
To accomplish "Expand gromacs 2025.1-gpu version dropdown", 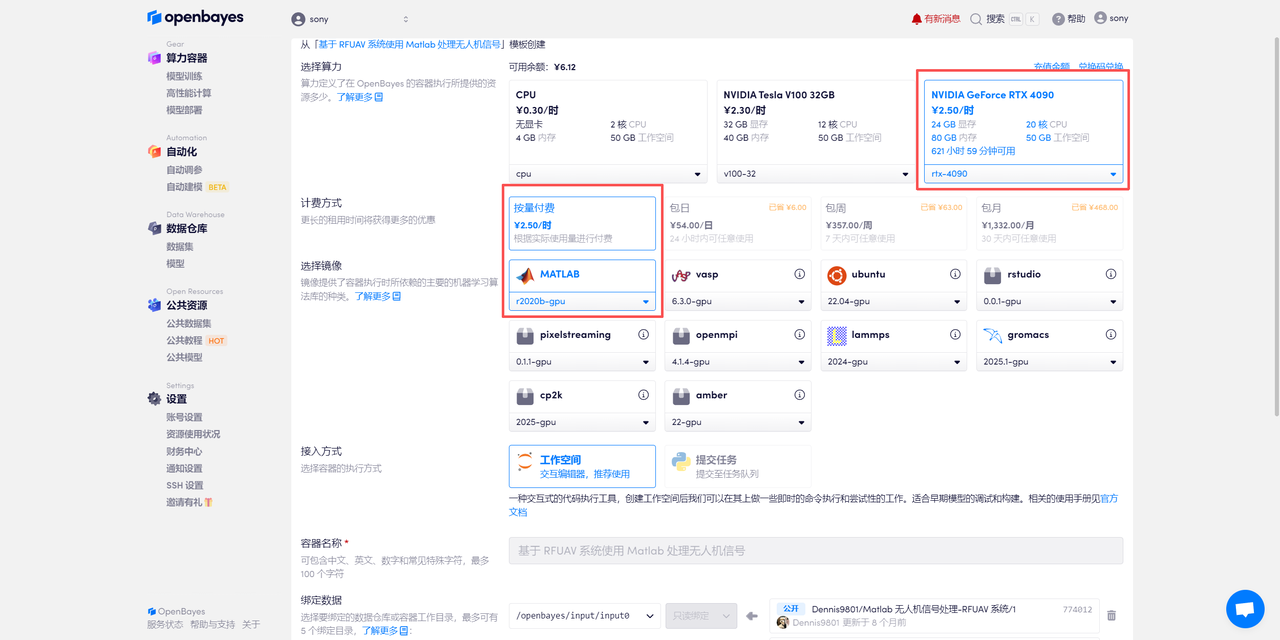I will click(x=1050, y=362).
